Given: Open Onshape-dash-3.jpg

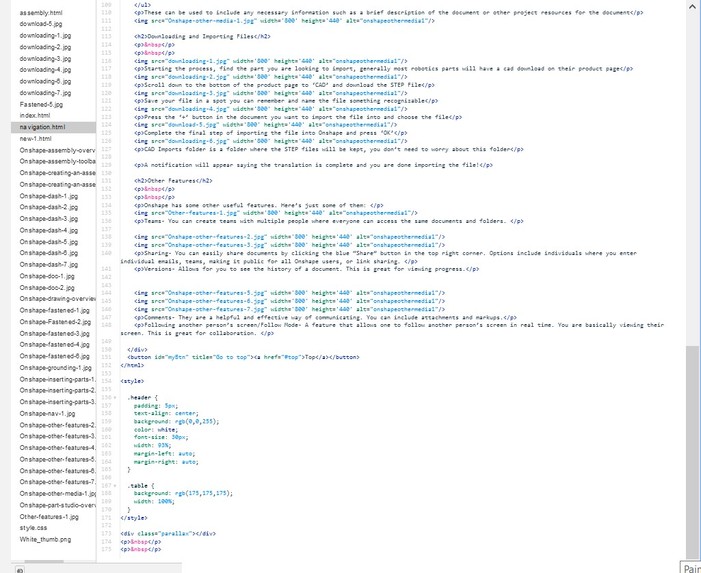Looking at the screenshot, I should pyautogui.click(x=49, y=219).
